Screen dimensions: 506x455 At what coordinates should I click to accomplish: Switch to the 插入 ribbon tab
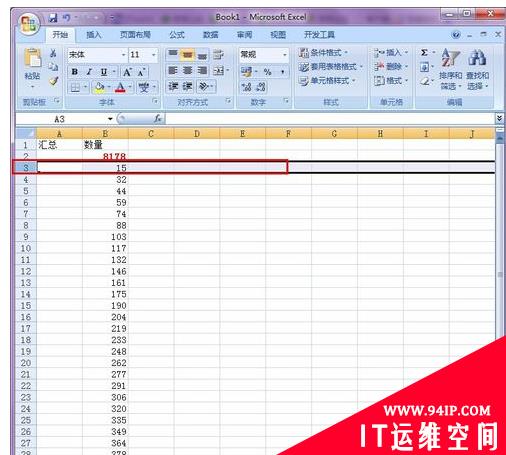coord(94,35)
